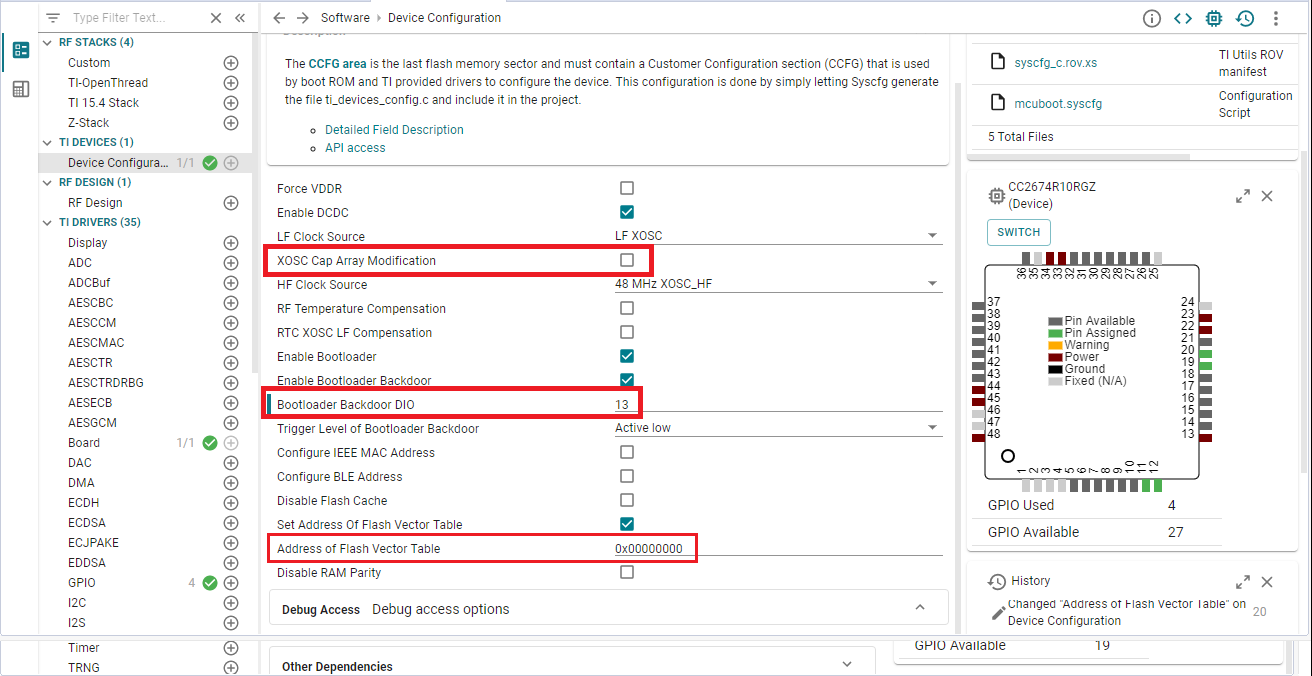
Task: Open the three-dot more options menu
Action: [x=1276, y=18]
